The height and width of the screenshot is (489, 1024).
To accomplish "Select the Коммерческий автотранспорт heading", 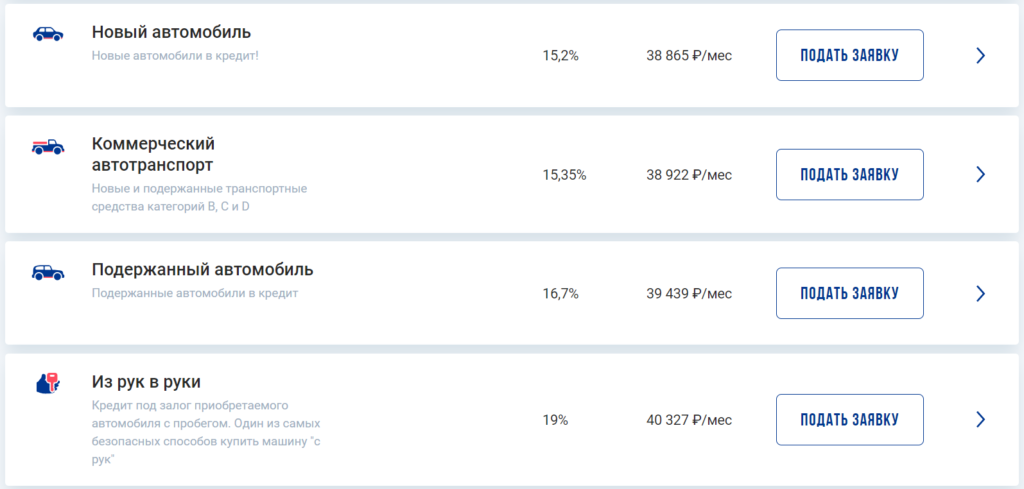I will [153, 154].
